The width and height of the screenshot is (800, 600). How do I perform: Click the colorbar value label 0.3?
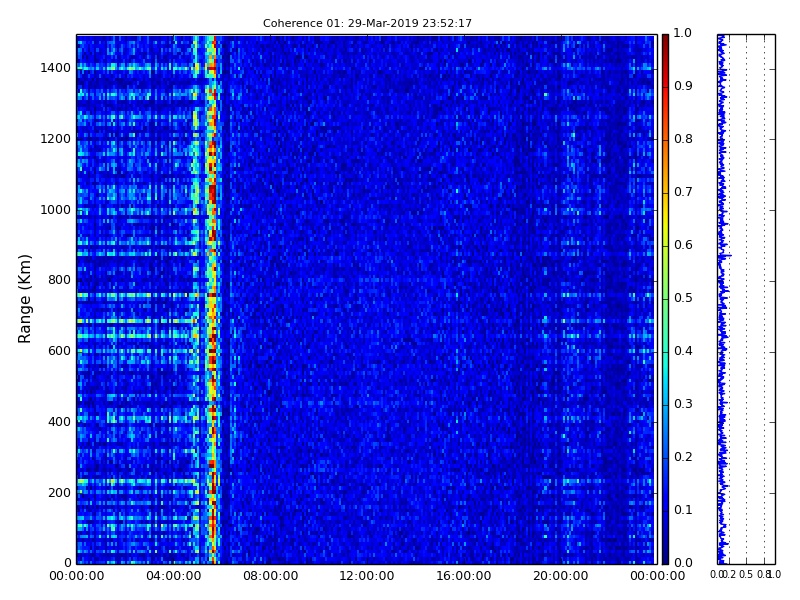[683, 404]
